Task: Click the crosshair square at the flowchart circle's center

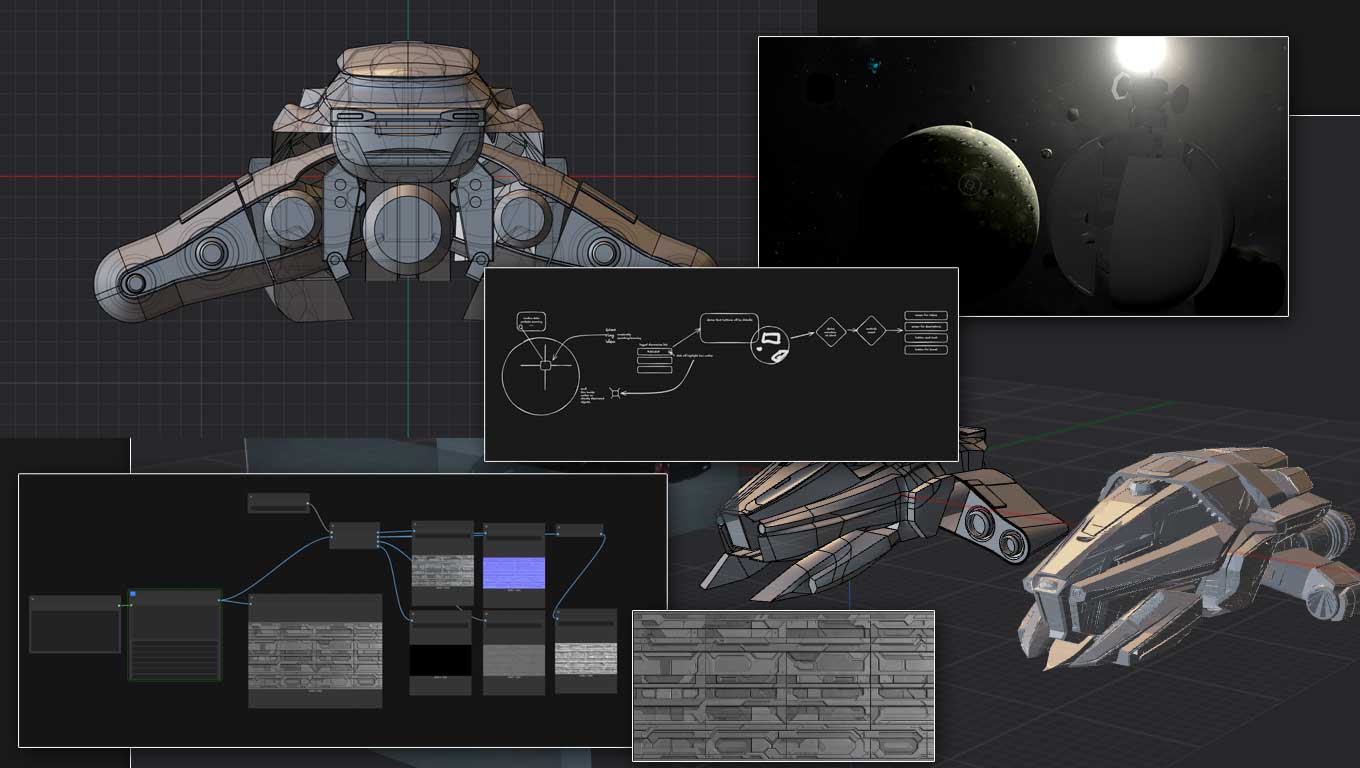Action: pyautogui.click(x=545, y=365)
